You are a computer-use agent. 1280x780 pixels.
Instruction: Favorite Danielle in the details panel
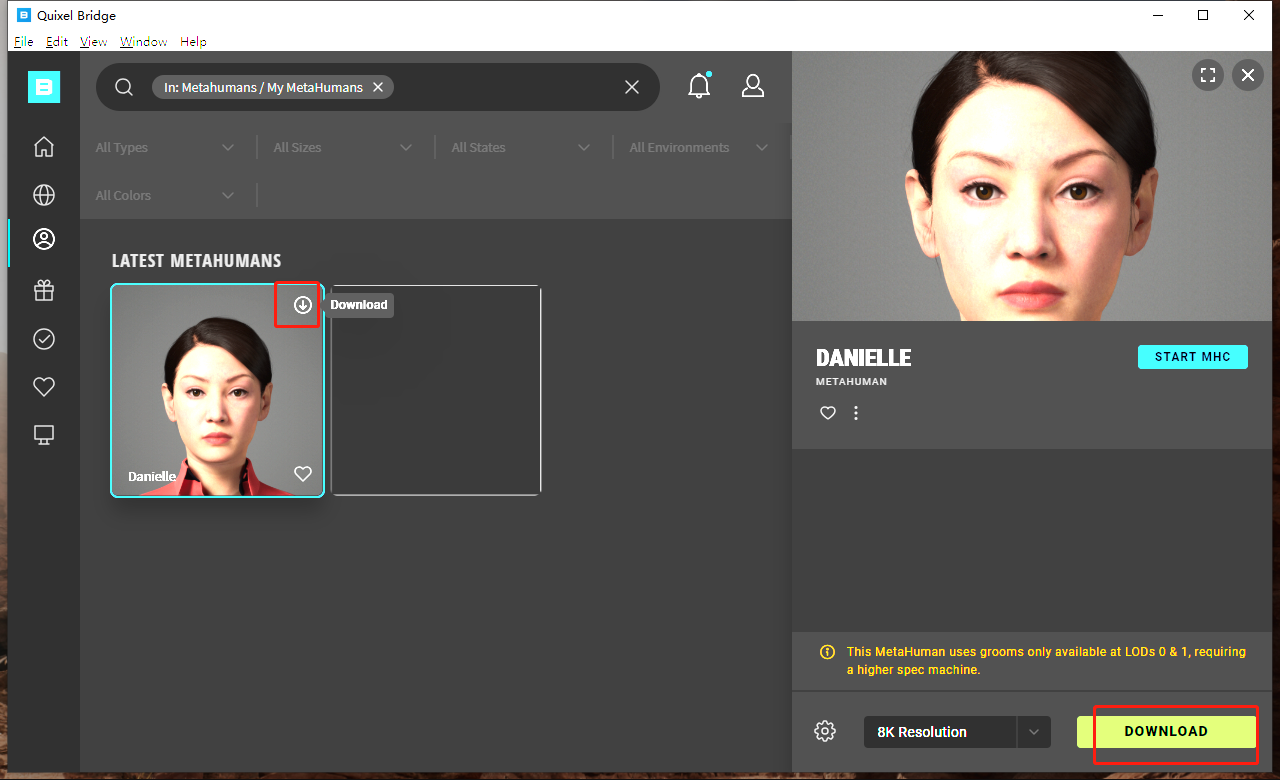tap(828, 413)
